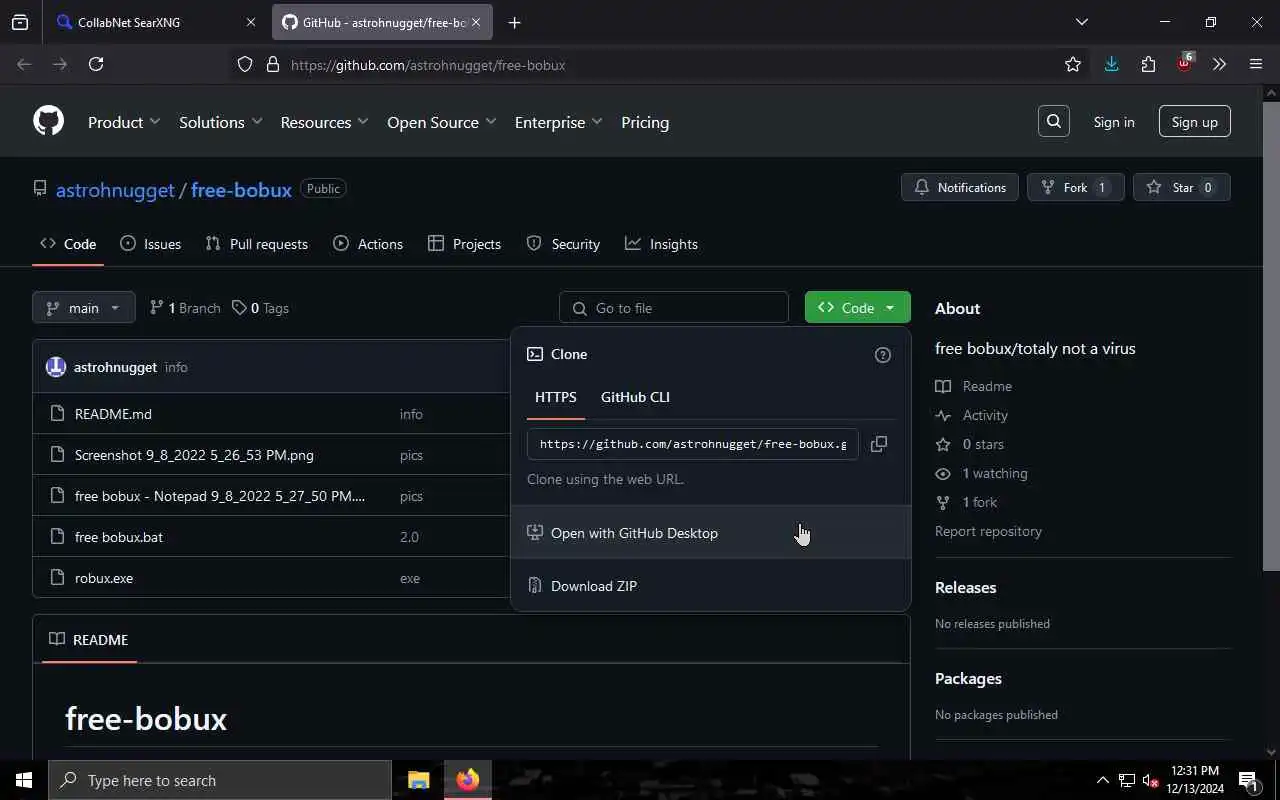1280x800 pixels.
Task: Click the Report repository link
Action: pyautogui.click(x=988, y=531)
